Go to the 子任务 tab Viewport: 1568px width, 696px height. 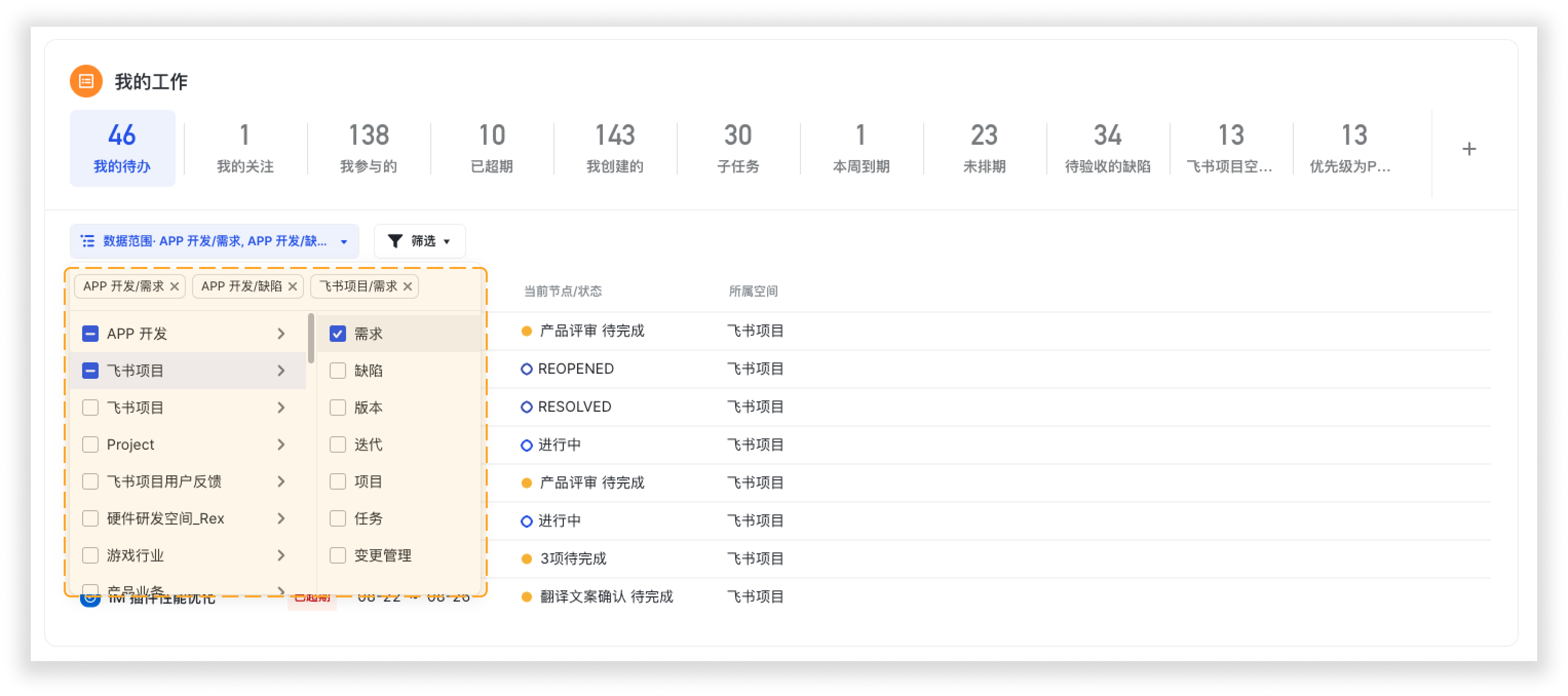tap(738, 148)
